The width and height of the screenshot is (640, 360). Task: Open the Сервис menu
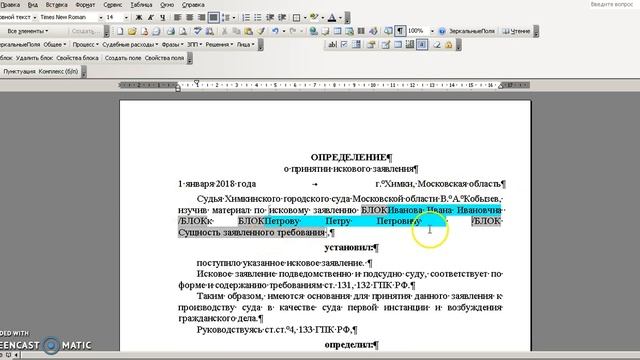(113, 5)
